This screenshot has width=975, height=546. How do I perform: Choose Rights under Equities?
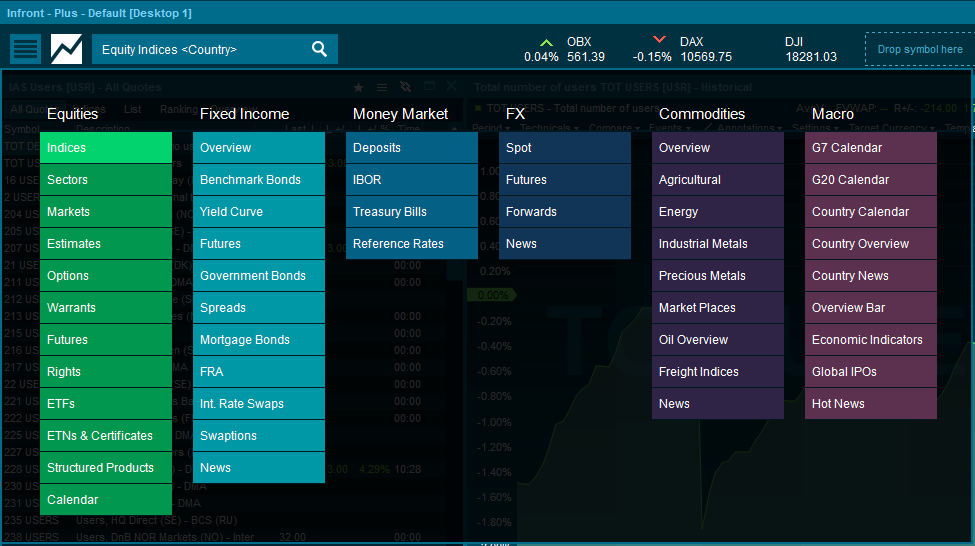(106, 372)
